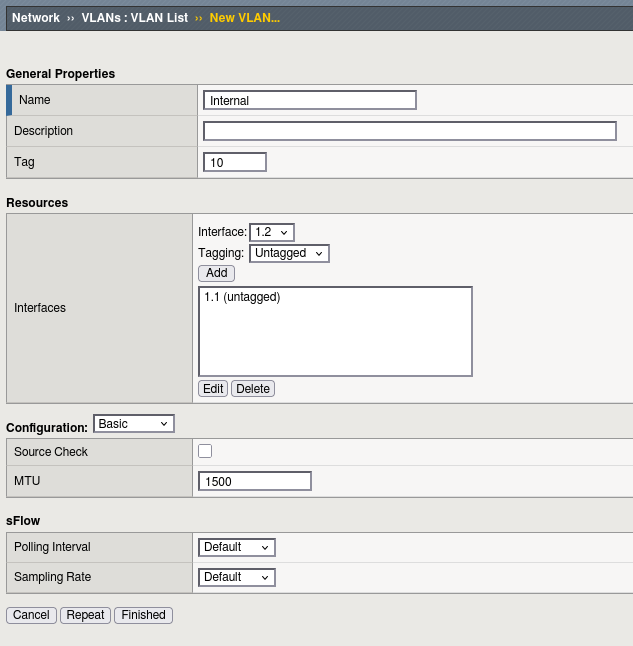The width and height of the screenshot is (633, 646).
Task: Click Add to add the interface
Action: (216, 273)
